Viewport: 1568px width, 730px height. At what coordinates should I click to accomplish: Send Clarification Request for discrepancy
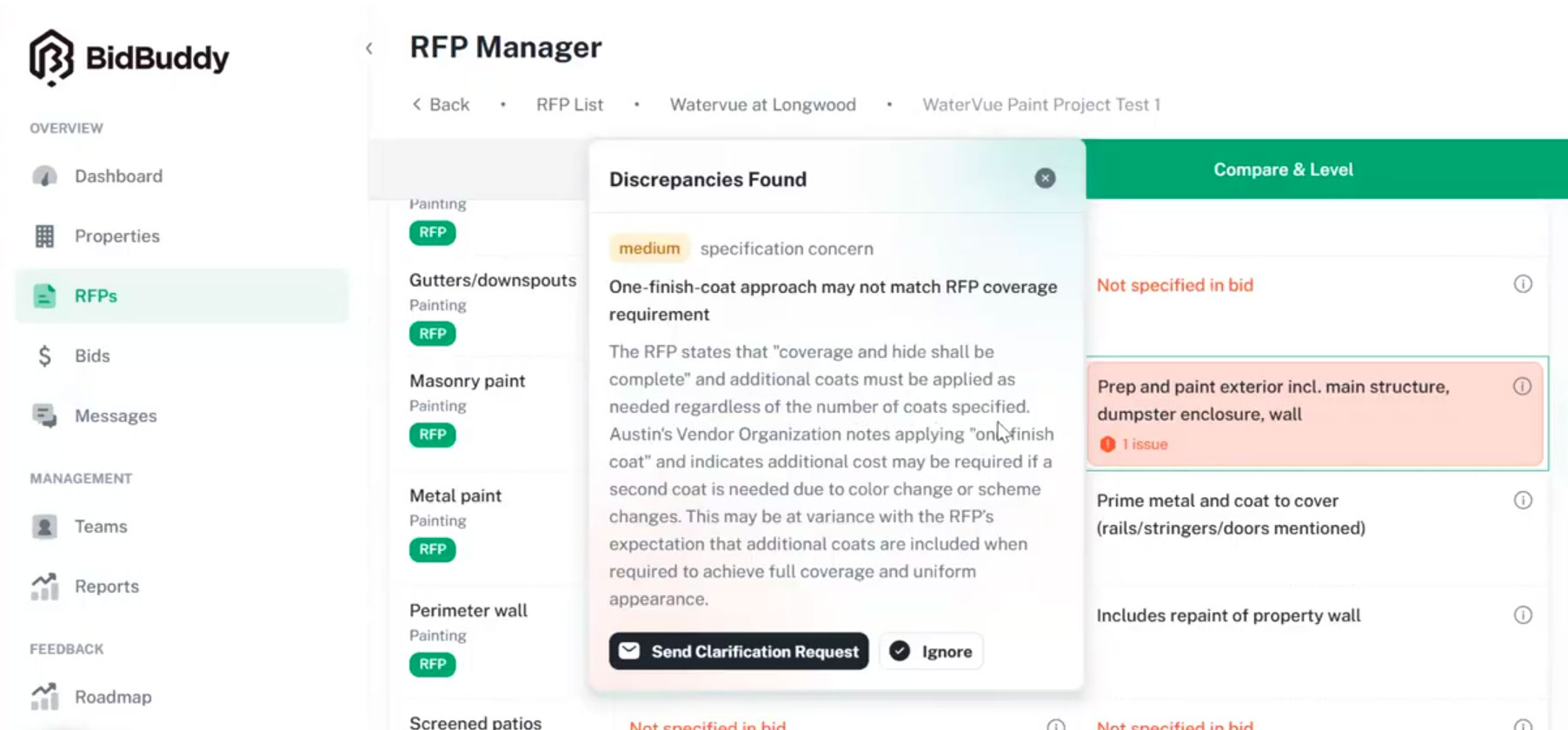click(739, 651)
